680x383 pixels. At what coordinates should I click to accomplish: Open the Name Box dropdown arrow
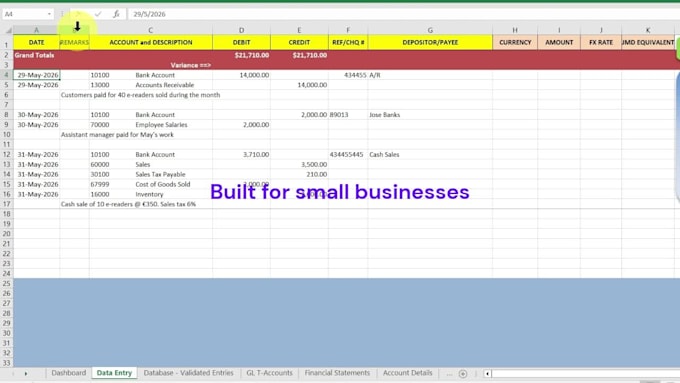click(49, 14)
